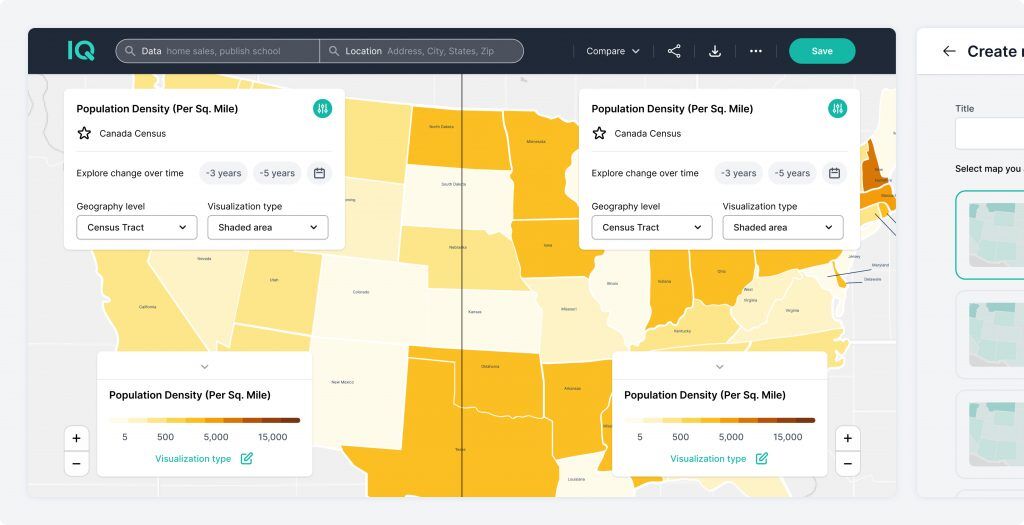Click the Colorado state on the map
1024x525 pixels.
tap(360, 292)
